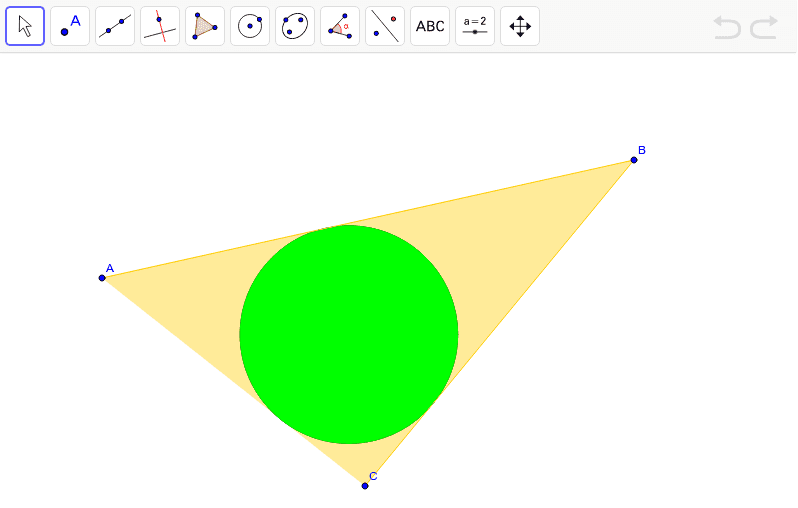Viewport: 798px width, 508px height.
Task: Pick the Reflect about line tool
Action: 385,26
